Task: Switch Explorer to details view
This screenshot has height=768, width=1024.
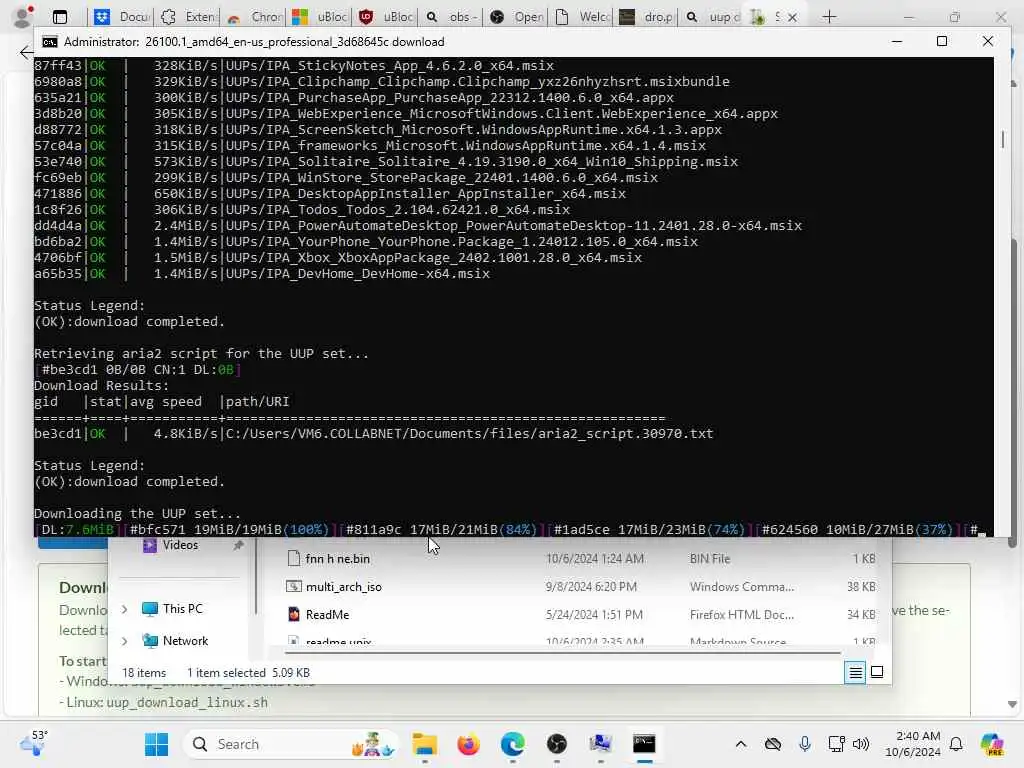Action: (x=855, y=672)
